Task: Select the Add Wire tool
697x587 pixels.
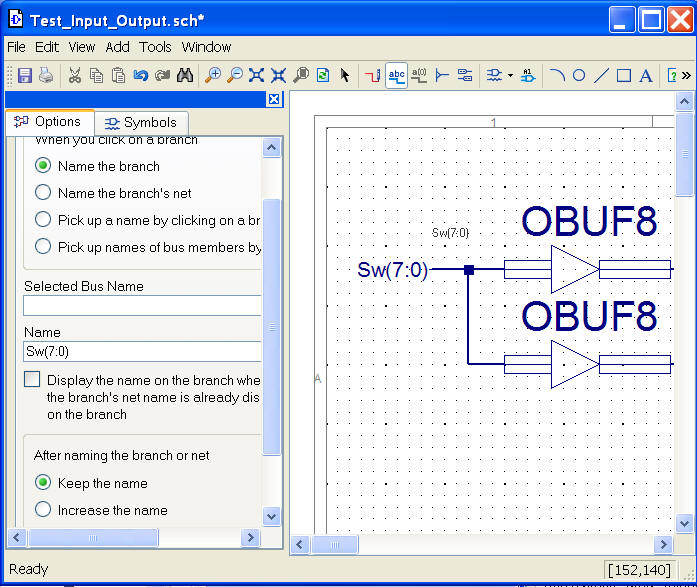Action: [x=373, y=76]
